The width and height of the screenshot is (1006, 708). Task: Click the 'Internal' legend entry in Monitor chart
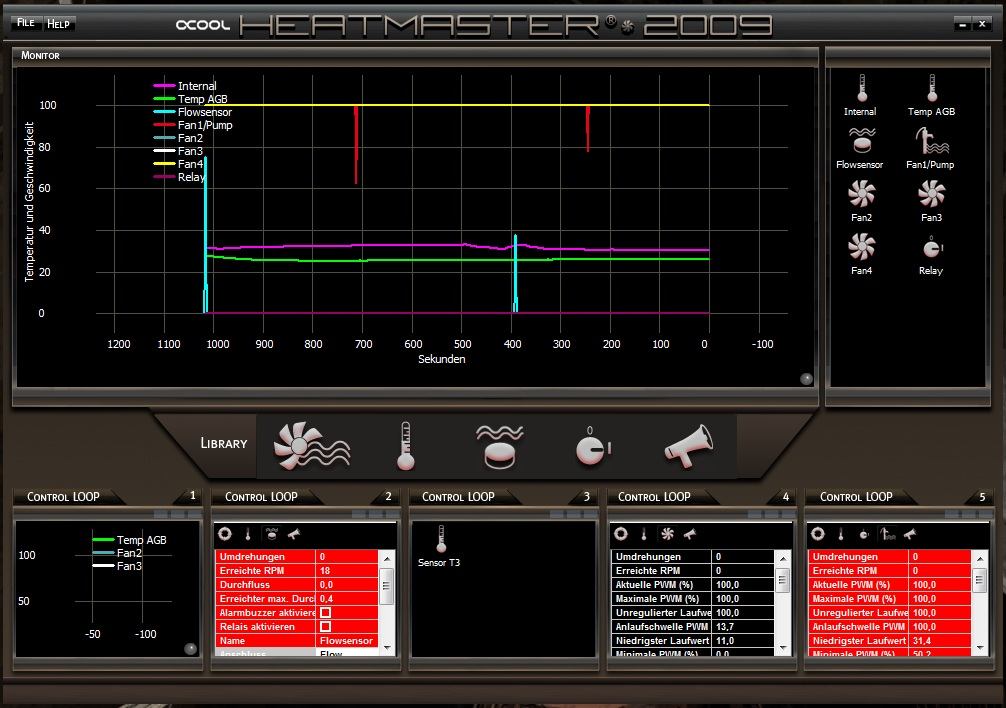[185, 86]
